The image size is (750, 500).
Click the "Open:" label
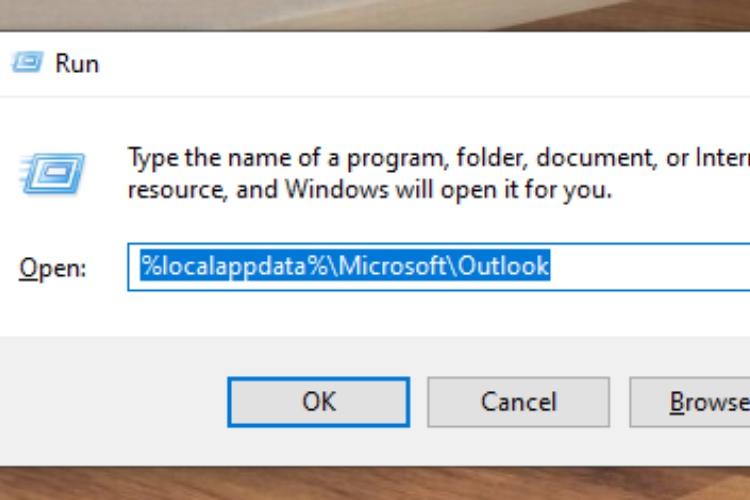point(53,268)
